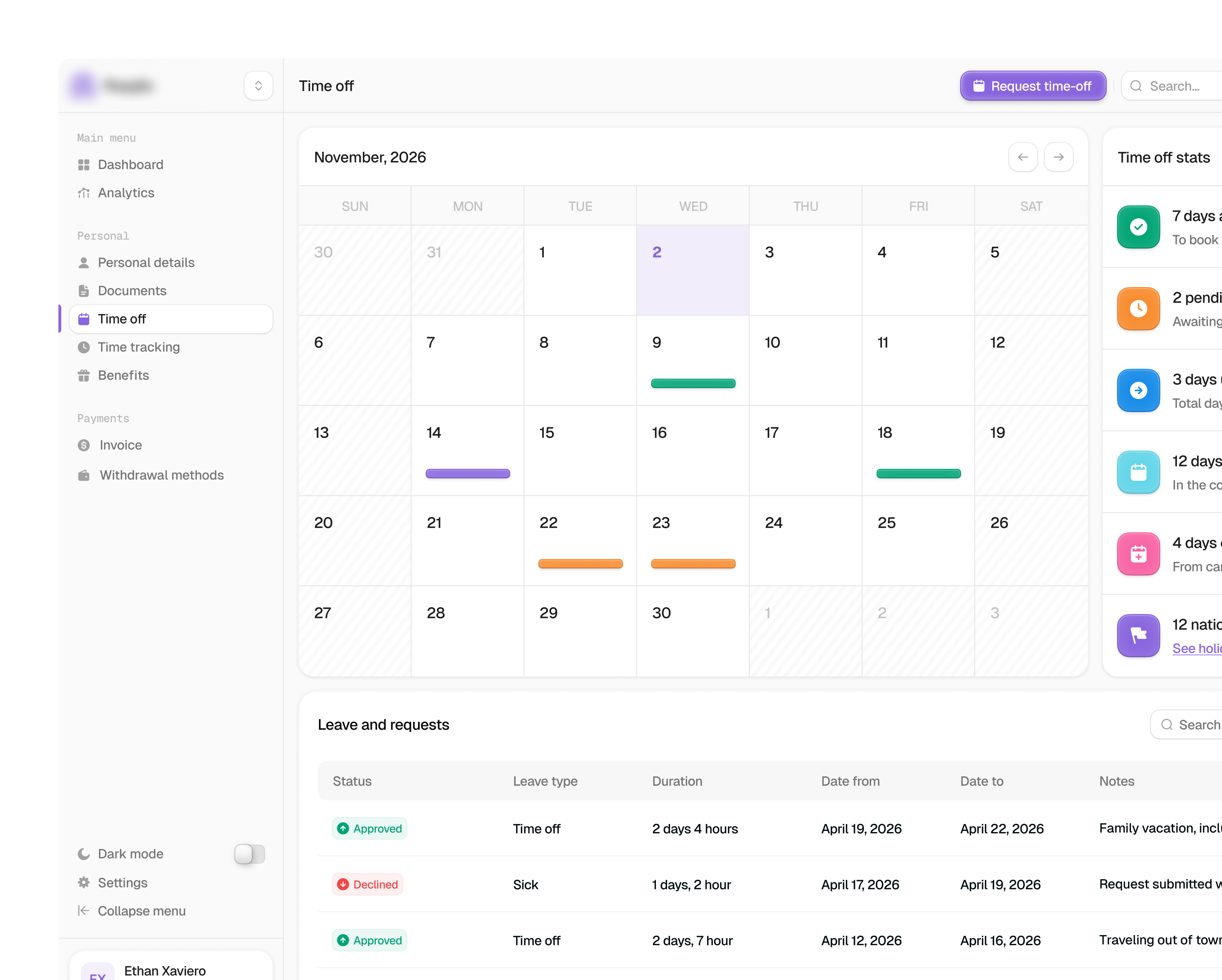
Task: Click the Request time-off button
Action: click(x=1033, y=86)
